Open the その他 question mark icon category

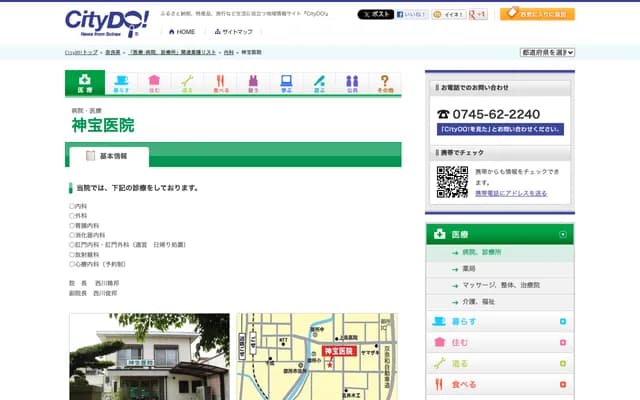tap(385, 83)
